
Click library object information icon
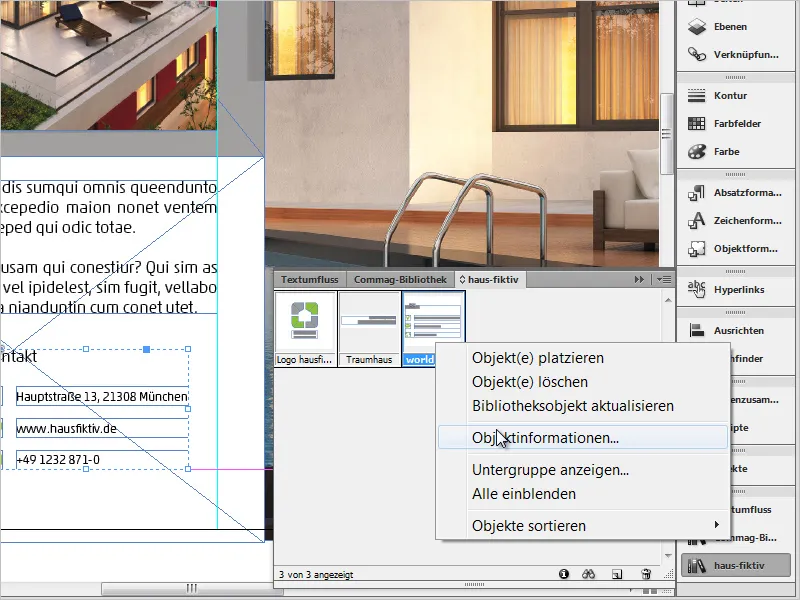click(564, 574)
